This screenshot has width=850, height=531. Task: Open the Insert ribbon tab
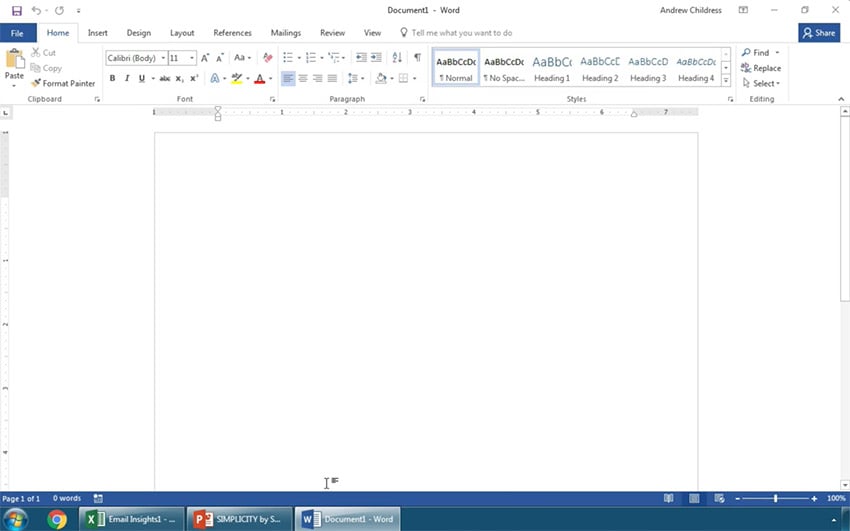[97, 33]
